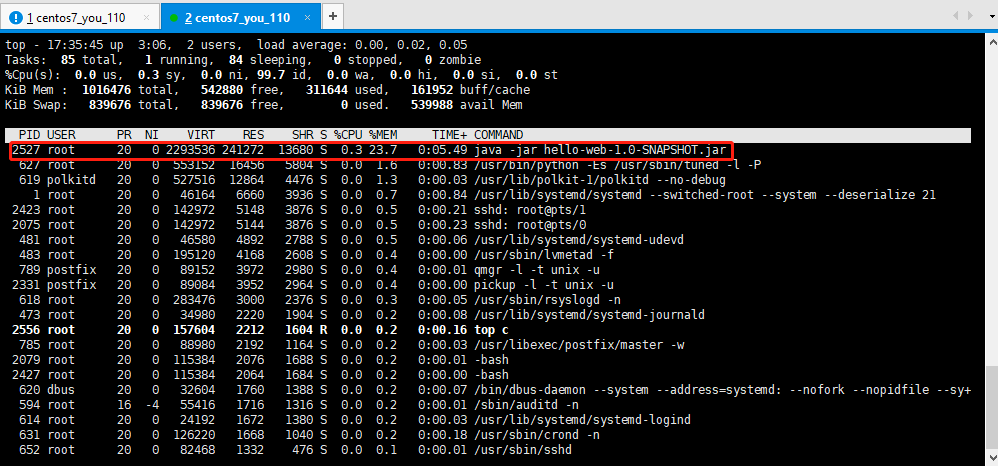
Task: Click the 161952 buff/cache value
Action: (433, 90)
